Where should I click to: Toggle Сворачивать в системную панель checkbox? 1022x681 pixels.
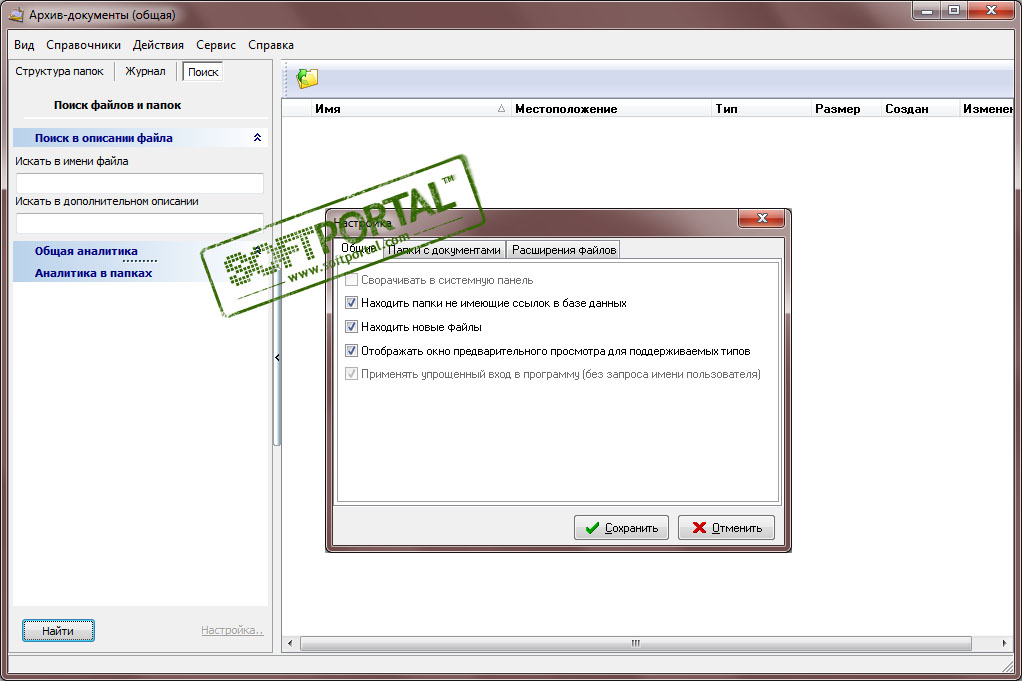click(351, 280)
